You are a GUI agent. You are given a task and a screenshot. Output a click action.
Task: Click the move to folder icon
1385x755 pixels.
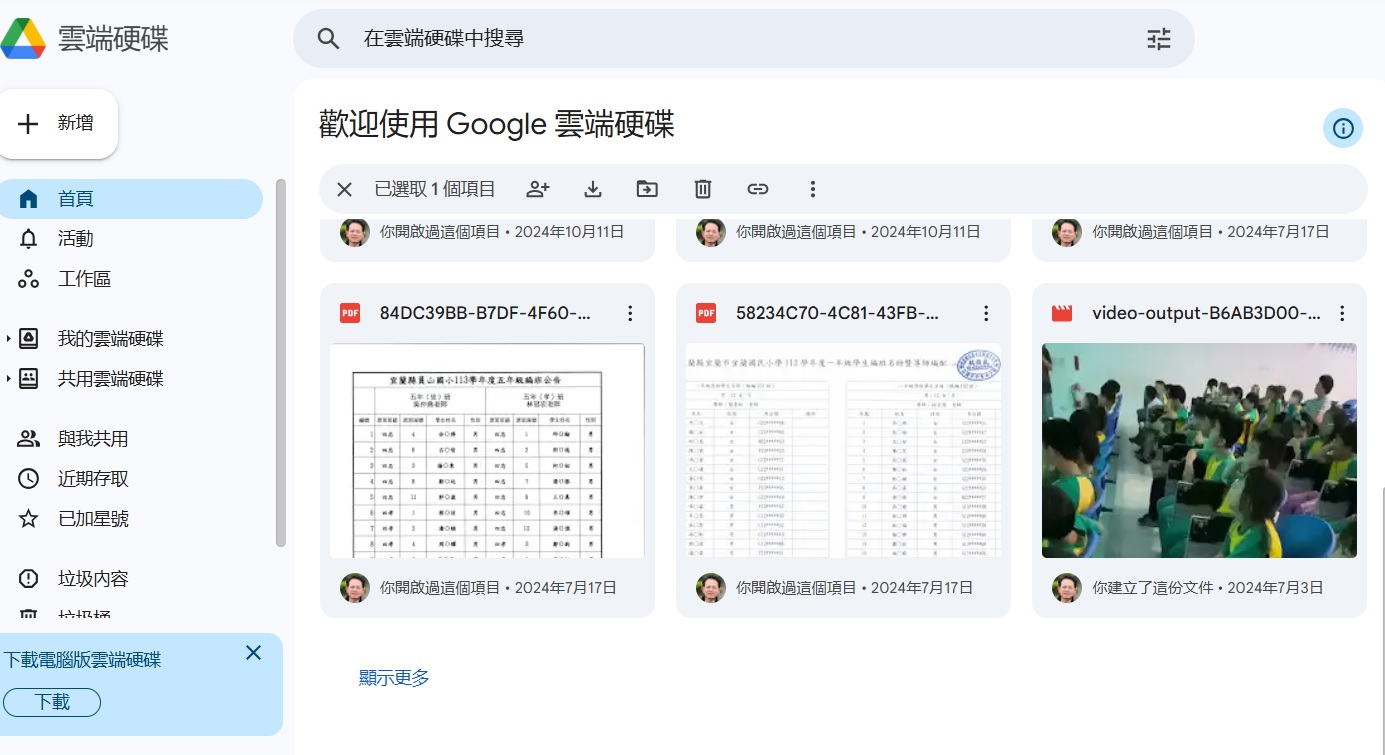pos(647,189)
